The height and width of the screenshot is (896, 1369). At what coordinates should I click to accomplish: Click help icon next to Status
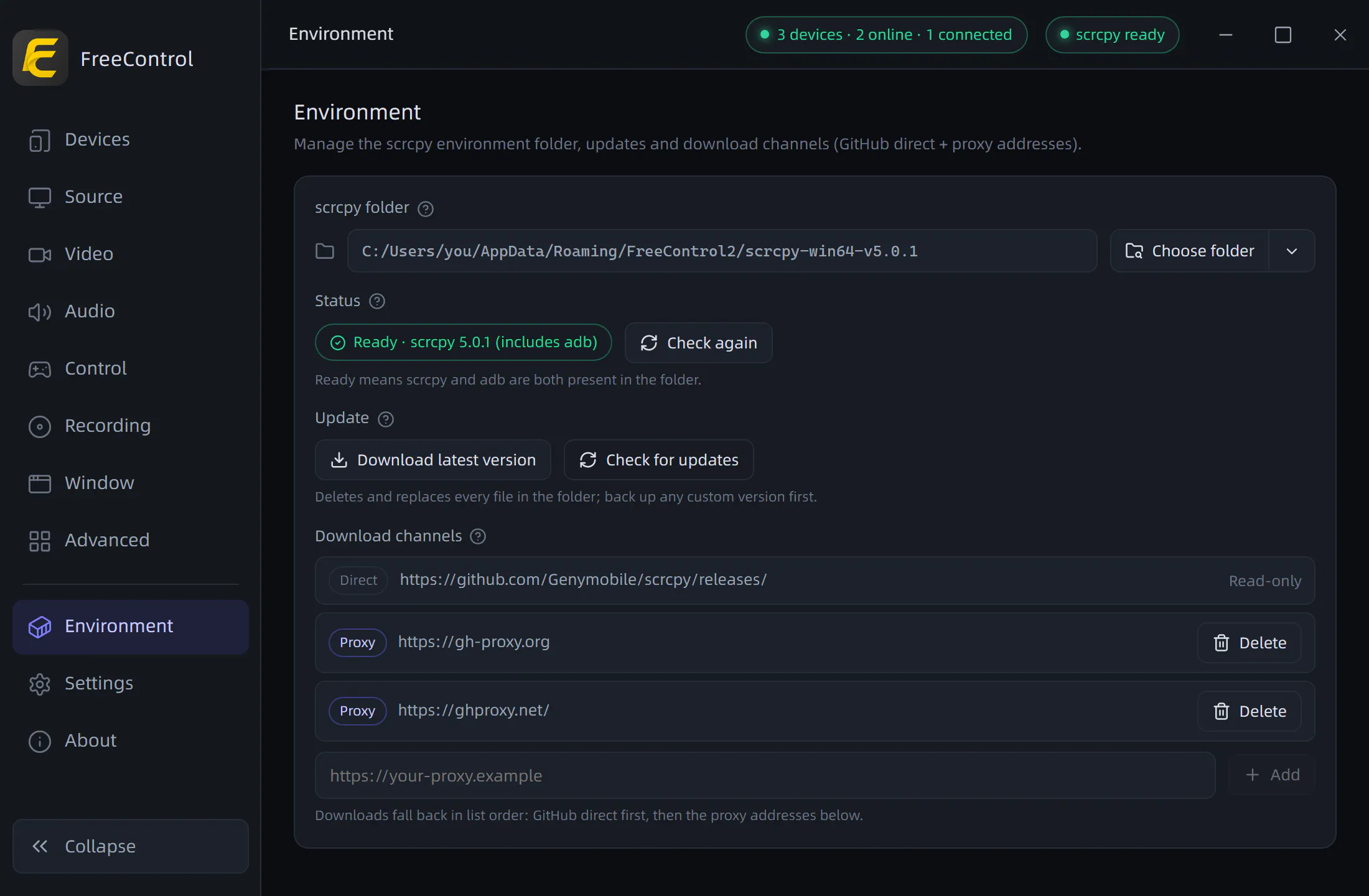point(377,301)
